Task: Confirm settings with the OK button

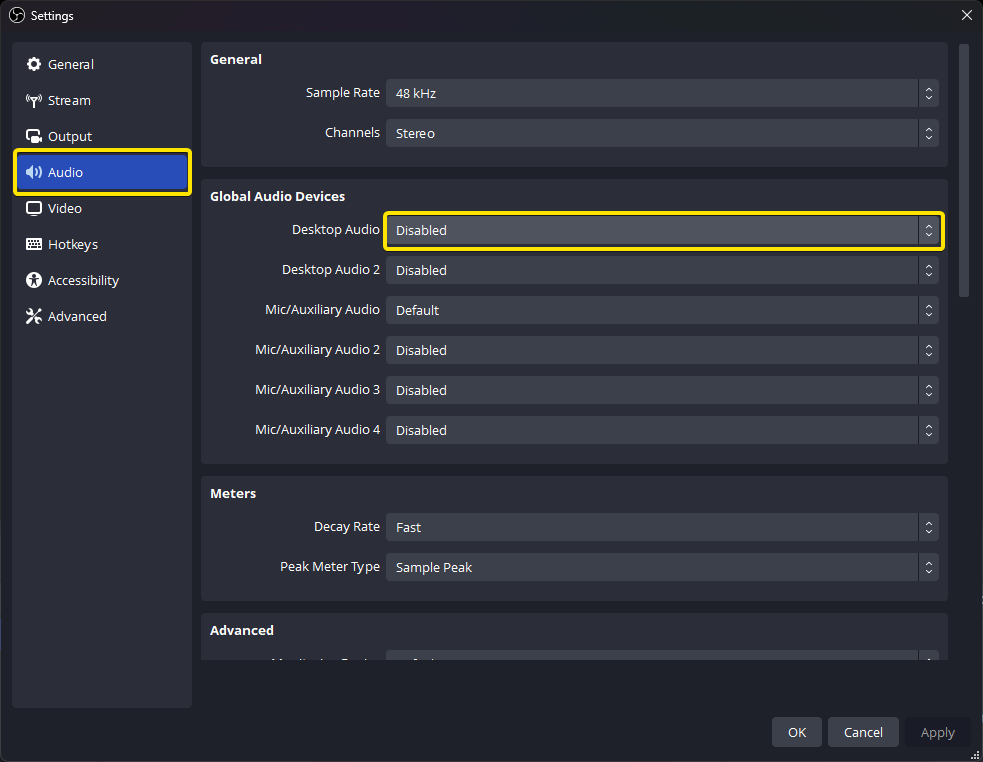Action: click(796, 732)
